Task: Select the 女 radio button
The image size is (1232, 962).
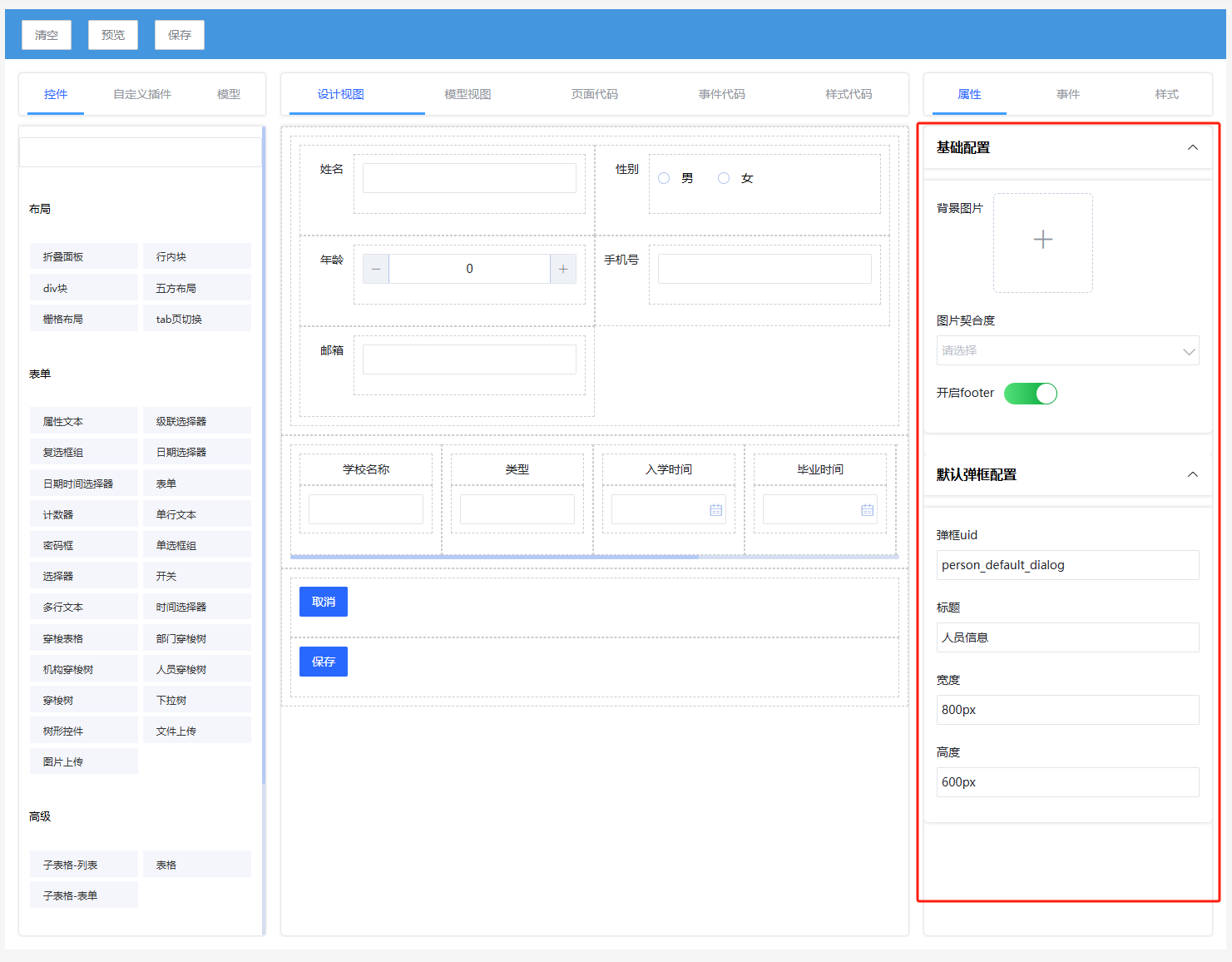Action: (724, 178)
